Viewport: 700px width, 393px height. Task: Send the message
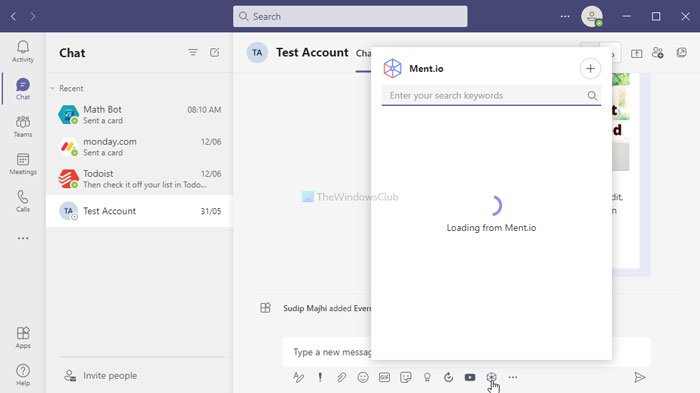(x=640, y=377)
